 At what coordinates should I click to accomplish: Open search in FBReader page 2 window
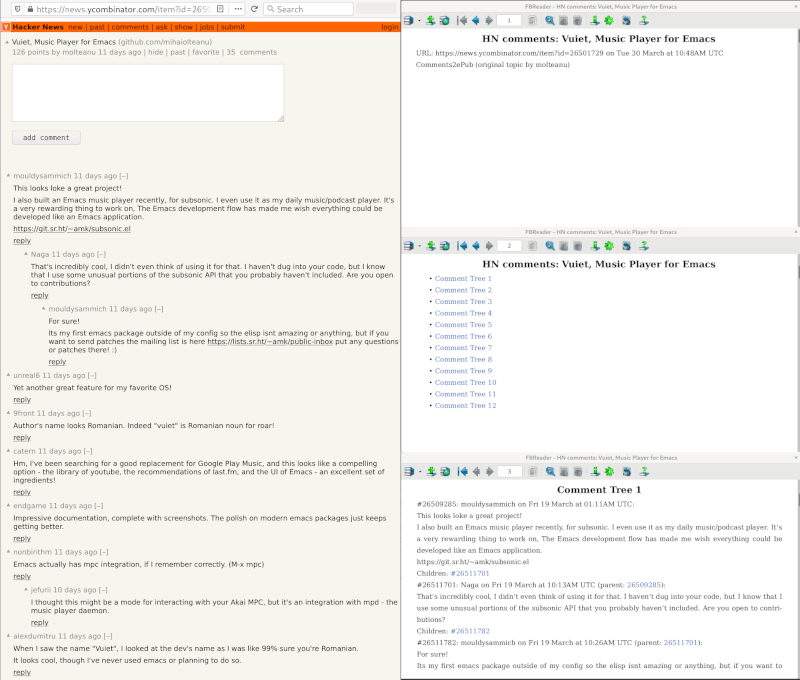(x=549, y=246)
